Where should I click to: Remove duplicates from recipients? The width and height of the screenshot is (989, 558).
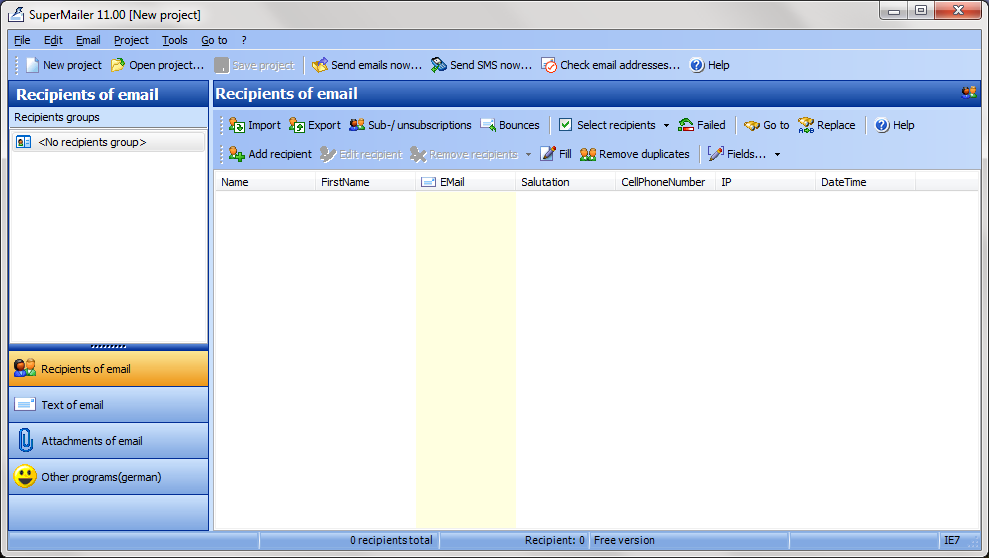pyautogui.click(x=635, y=154)
